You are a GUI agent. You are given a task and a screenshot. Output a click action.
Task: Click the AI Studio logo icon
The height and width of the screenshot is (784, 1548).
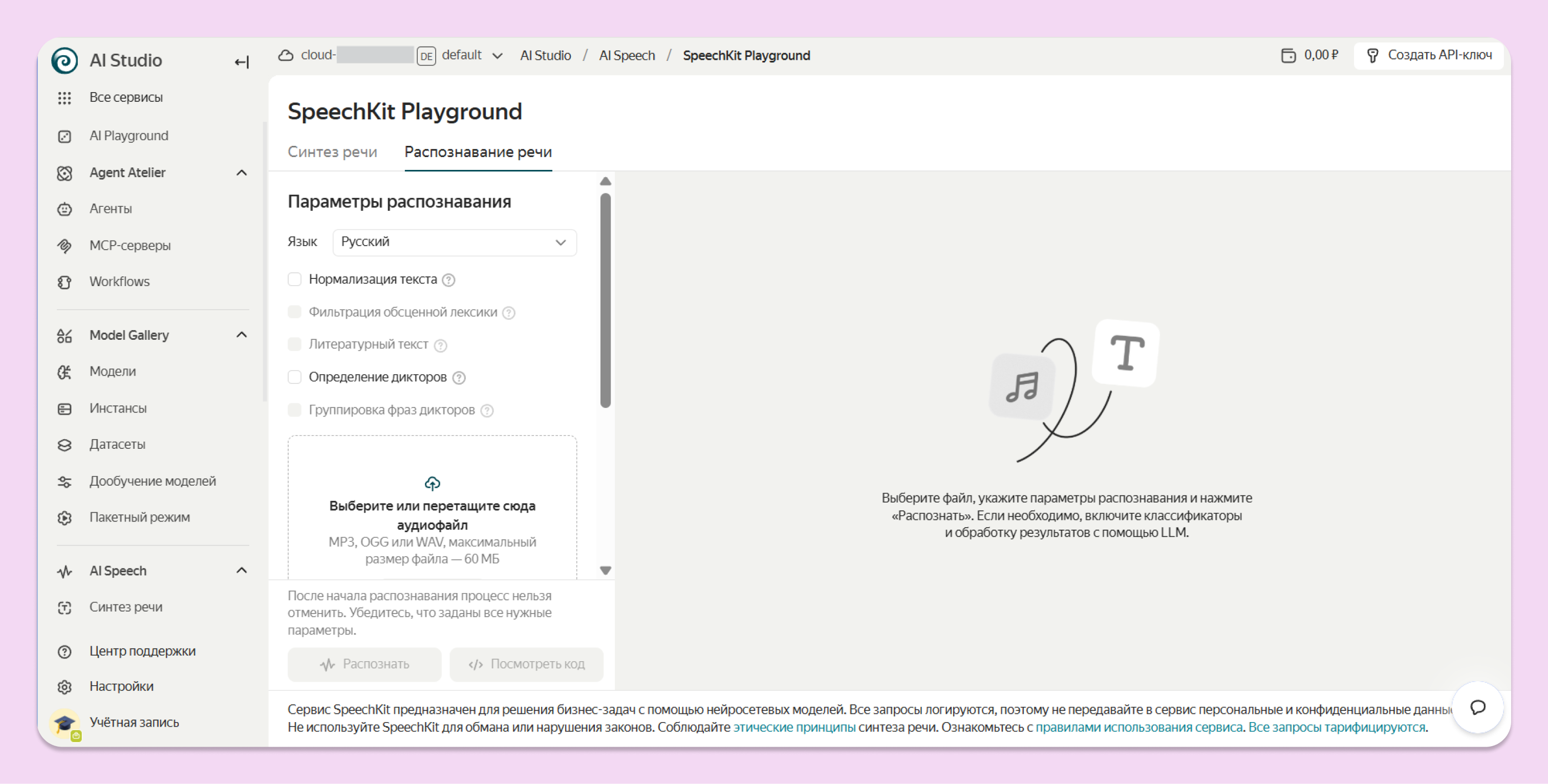[x=64, y=60]
